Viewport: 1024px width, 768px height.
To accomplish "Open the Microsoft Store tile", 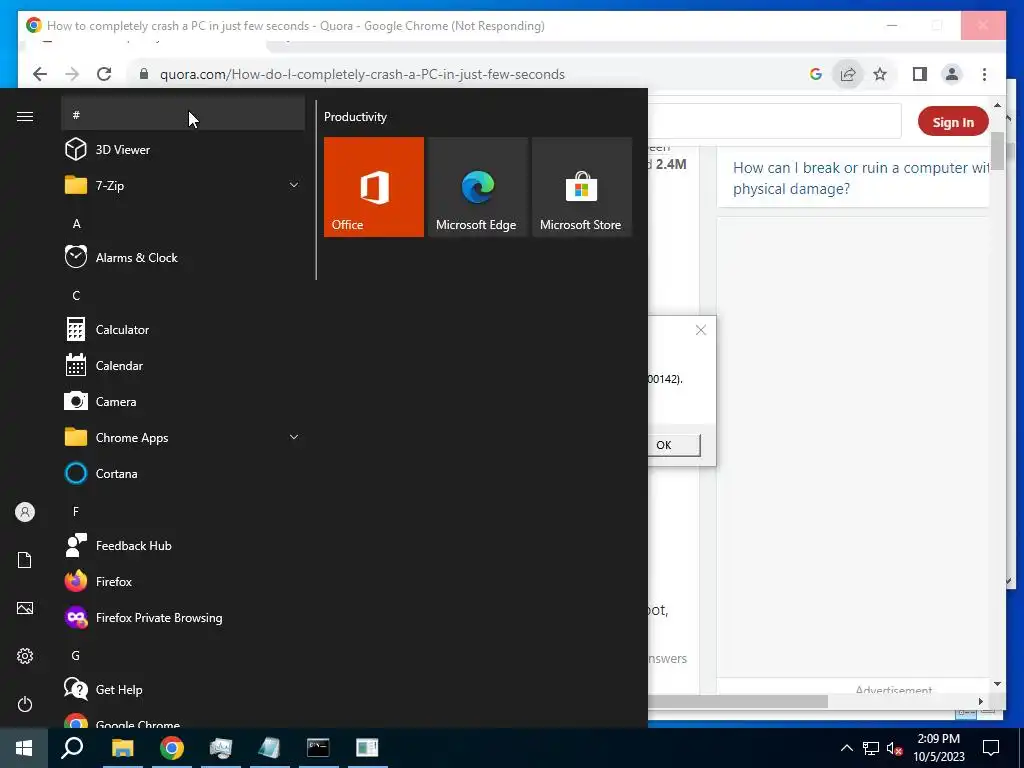I will (581, 187).
